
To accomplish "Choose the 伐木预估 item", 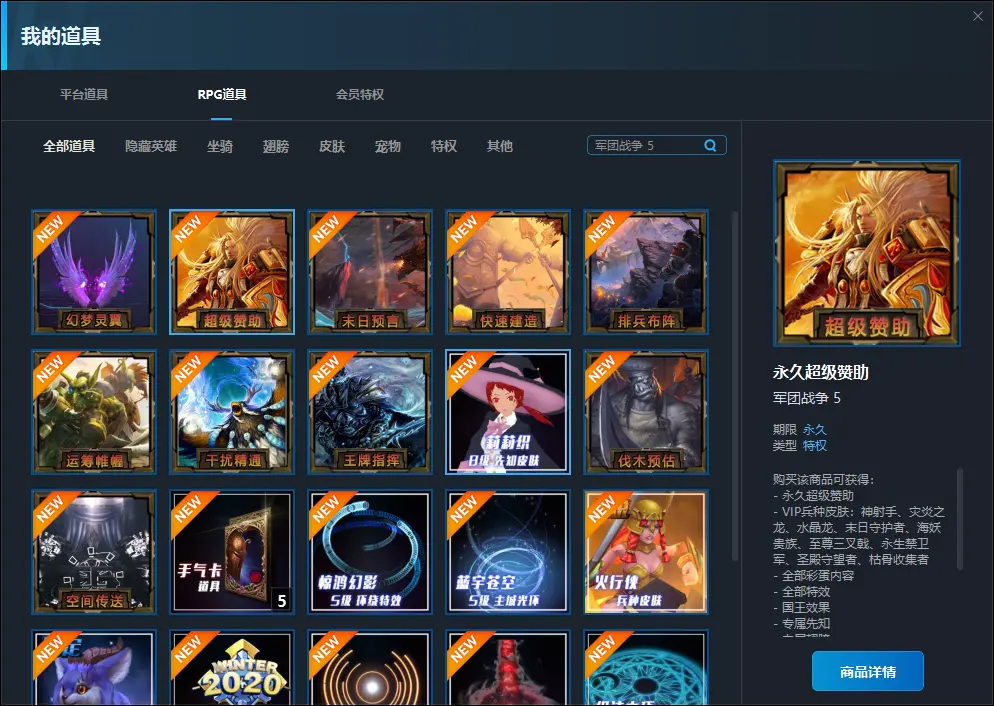I will (x=646, y=412).
